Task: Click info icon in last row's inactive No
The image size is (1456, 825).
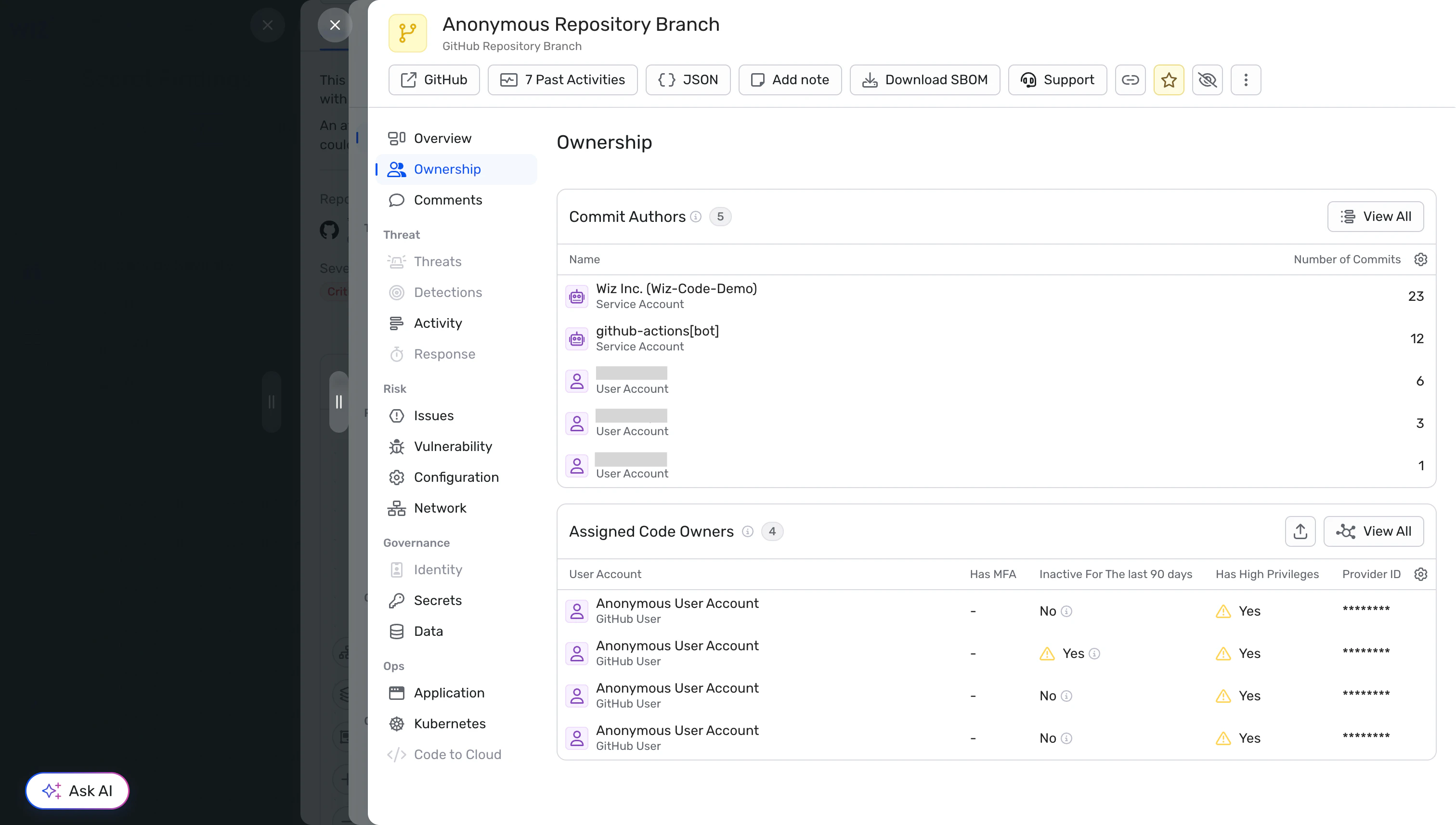Action: coord(1066,738)
